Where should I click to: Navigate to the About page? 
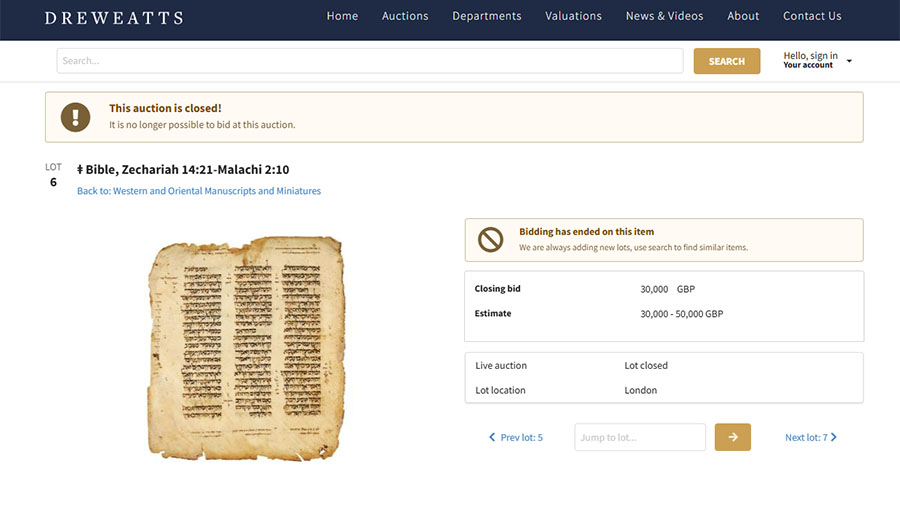click(743, 16)
